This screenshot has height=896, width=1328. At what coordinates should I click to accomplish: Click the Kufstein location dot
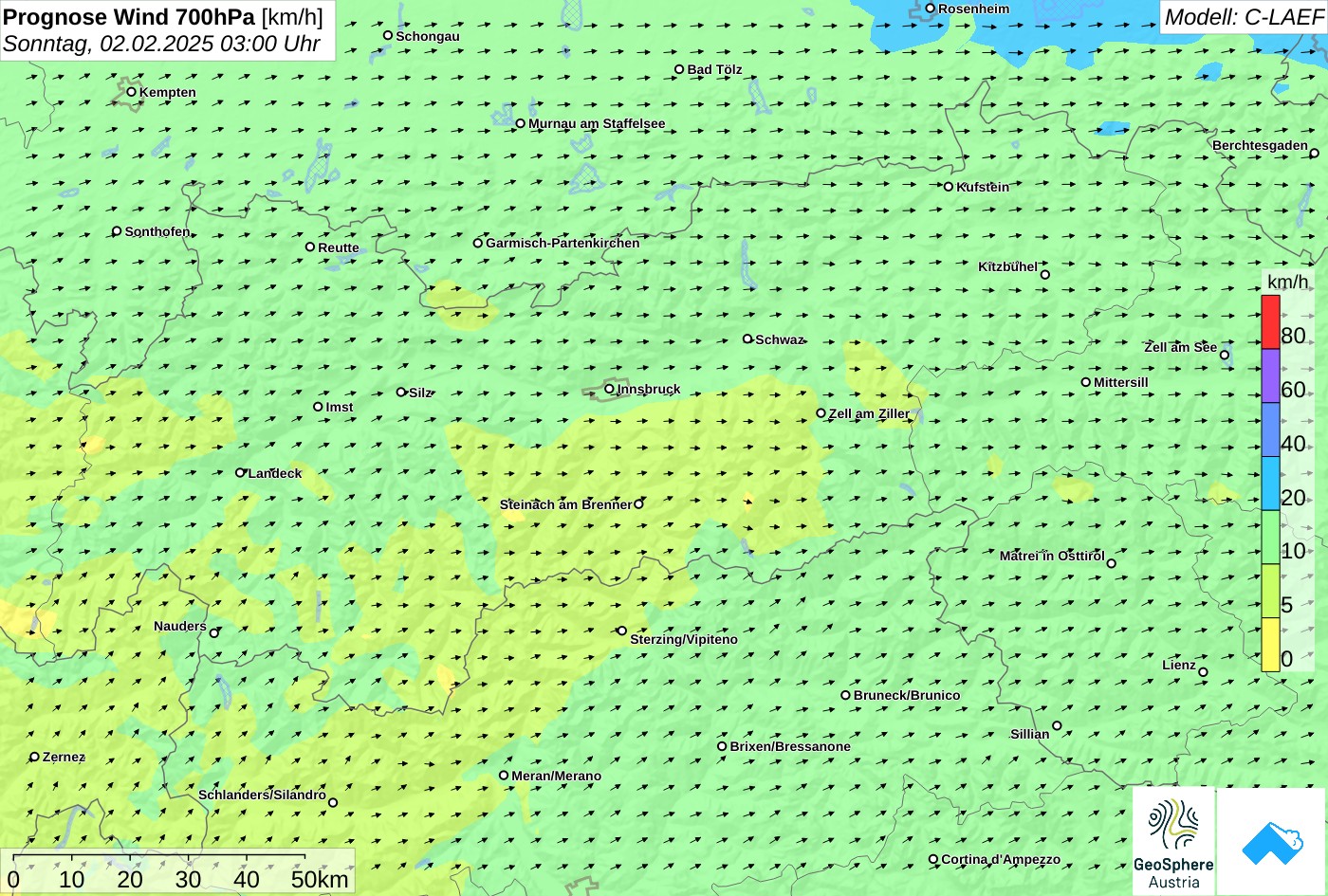pos(948,187)
